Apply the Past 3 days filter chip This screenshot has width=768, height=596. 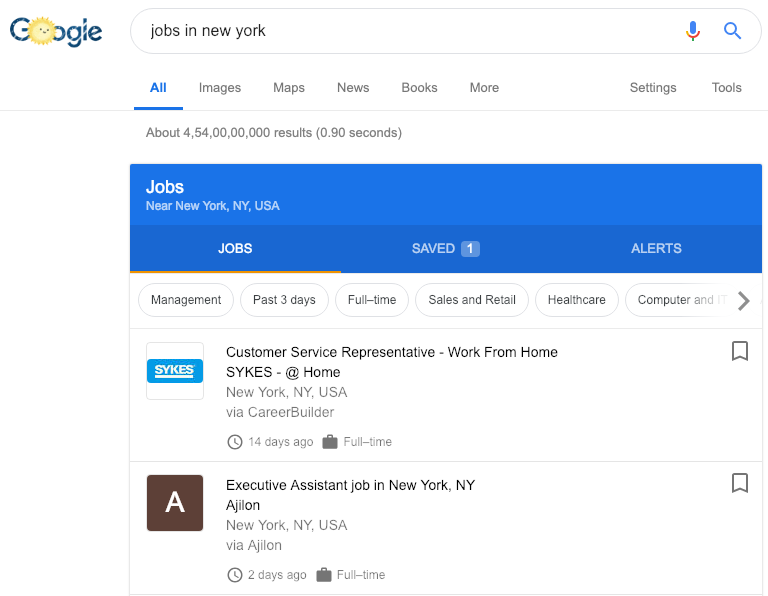pyautogui.click(x=284, y=300)
